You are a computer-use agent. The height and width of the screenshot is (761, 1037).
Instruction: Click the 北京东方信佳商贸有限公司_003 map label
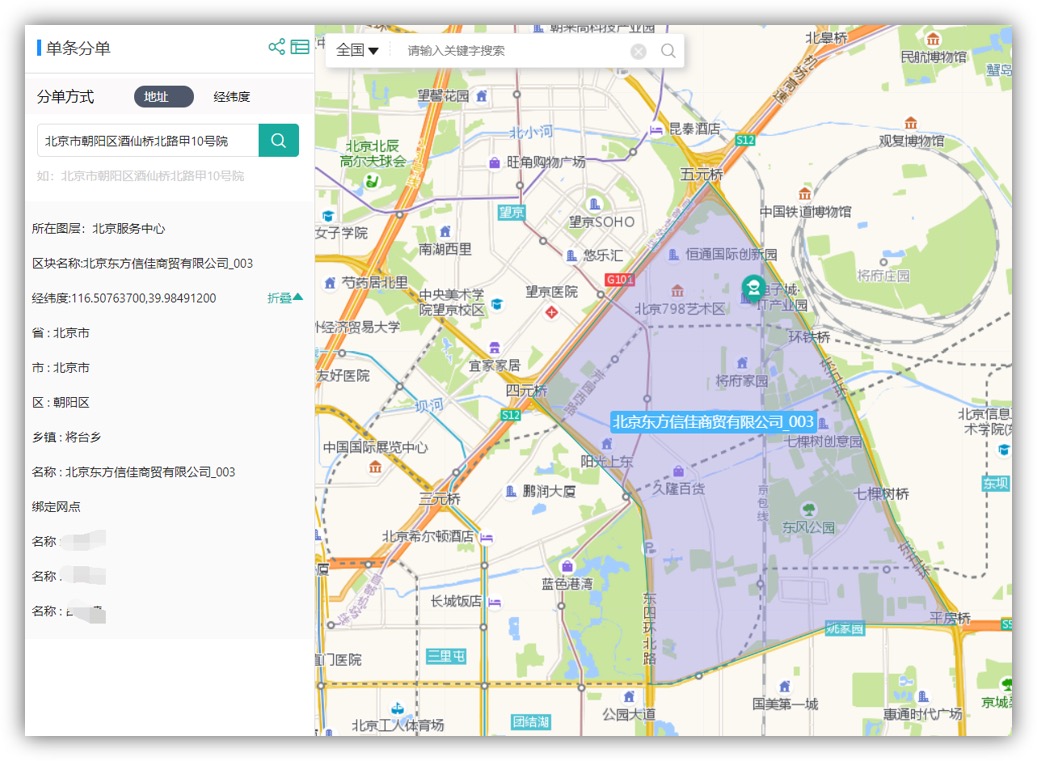(x=713, y=421)
